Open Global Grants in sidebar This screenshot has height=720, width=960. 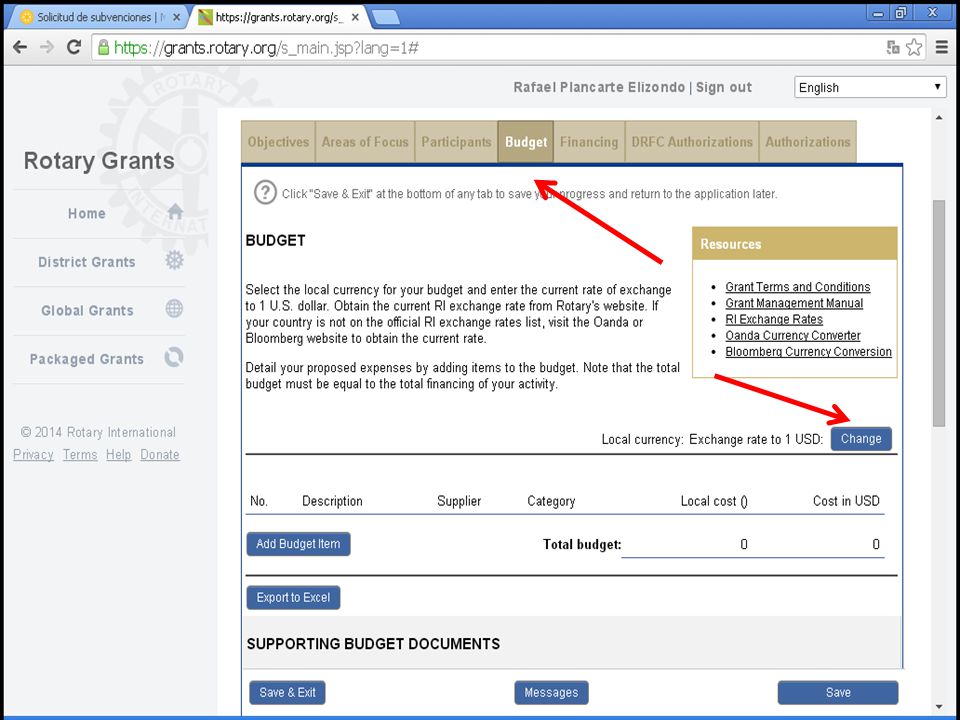point(87,310)
